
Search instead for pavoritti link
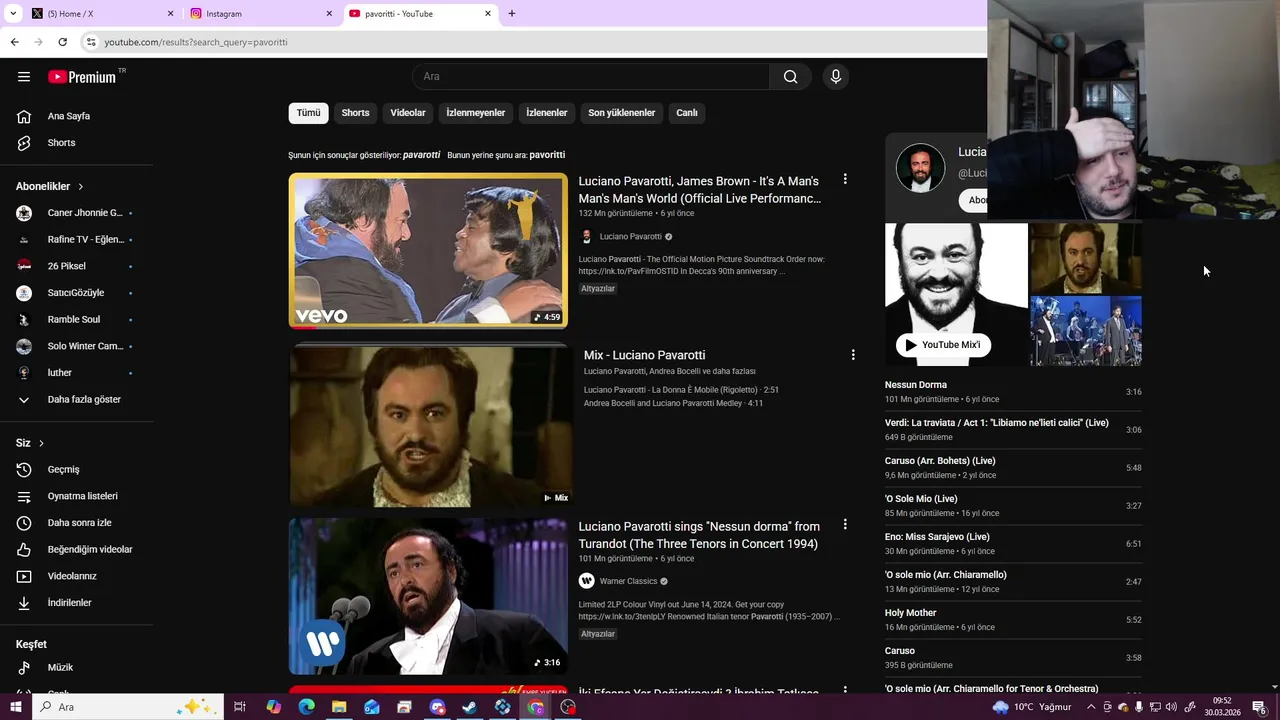(x=547, y=155)
